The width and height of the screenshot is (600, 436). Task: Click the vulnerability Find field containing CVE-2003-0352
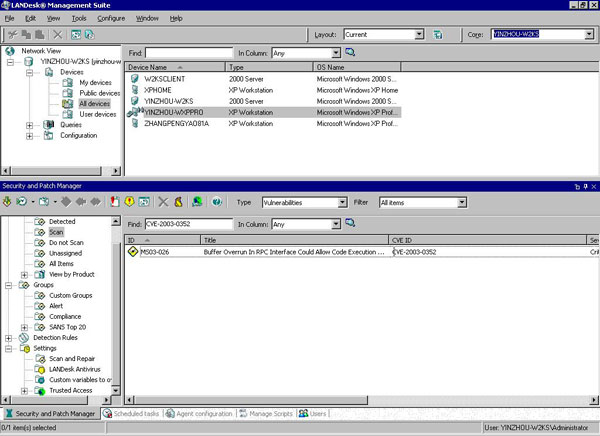[x=187, y=224]
